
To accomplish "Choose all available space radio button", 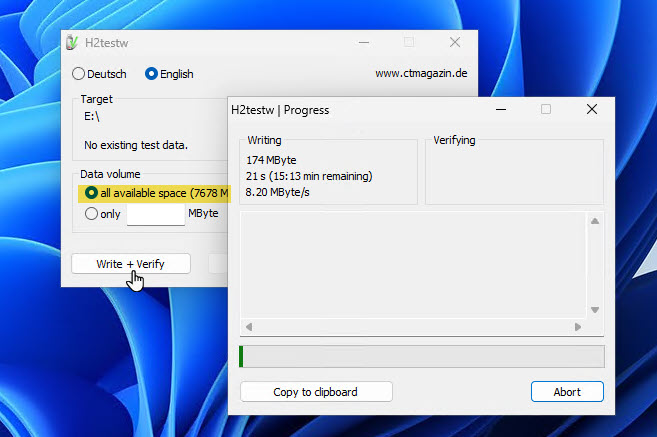I will 91,193.
